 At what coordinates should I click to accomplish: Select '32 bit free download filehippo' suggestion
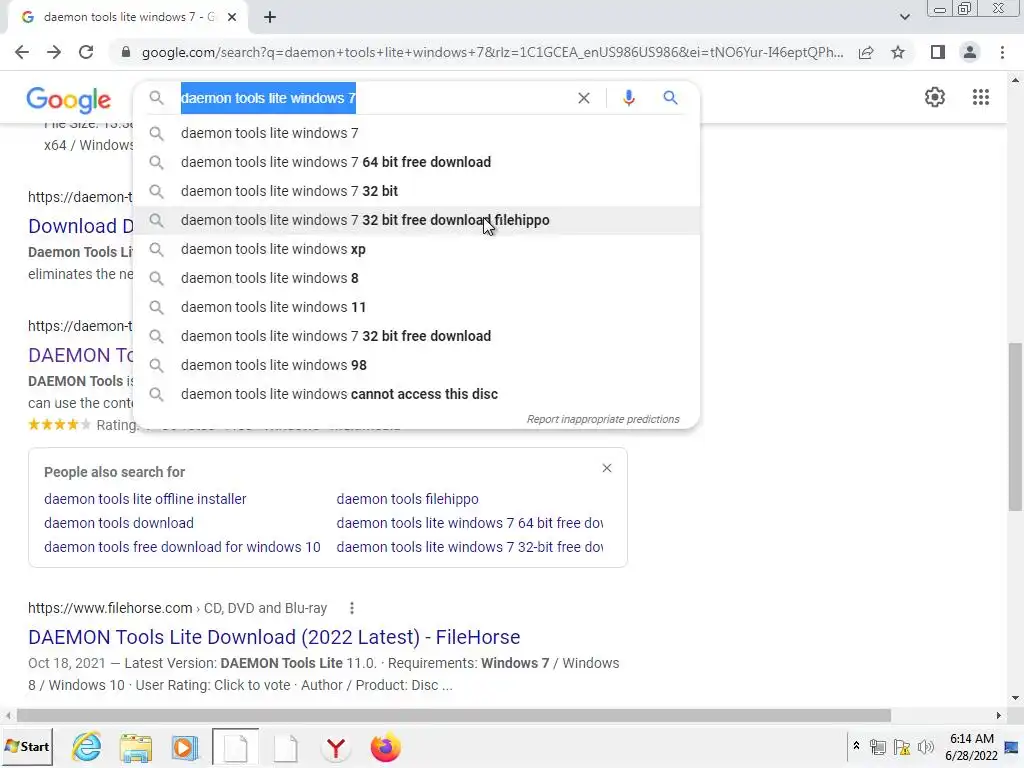click(x=416, y=220)
